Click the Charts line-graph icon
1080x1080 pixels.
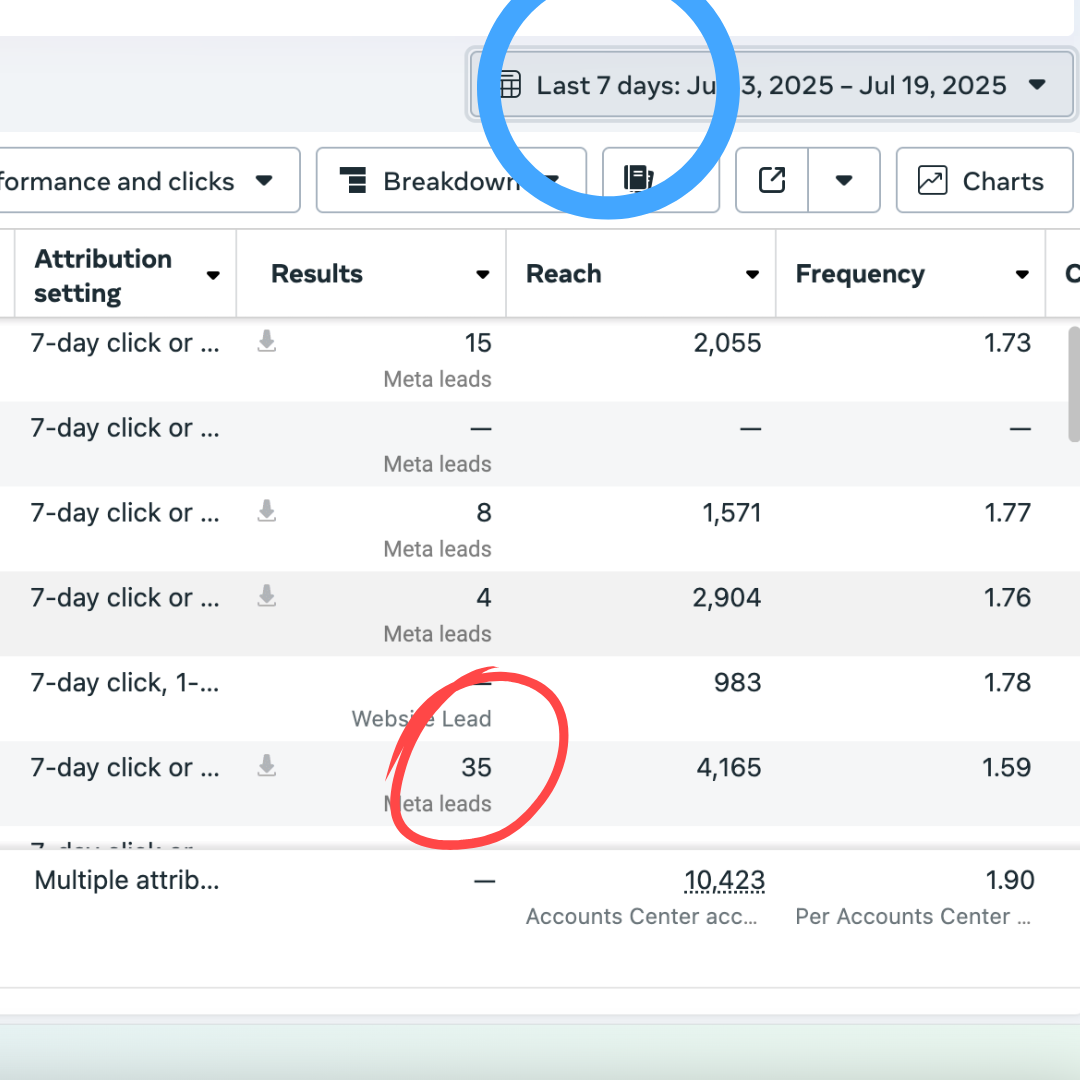(x=932, y=181)
